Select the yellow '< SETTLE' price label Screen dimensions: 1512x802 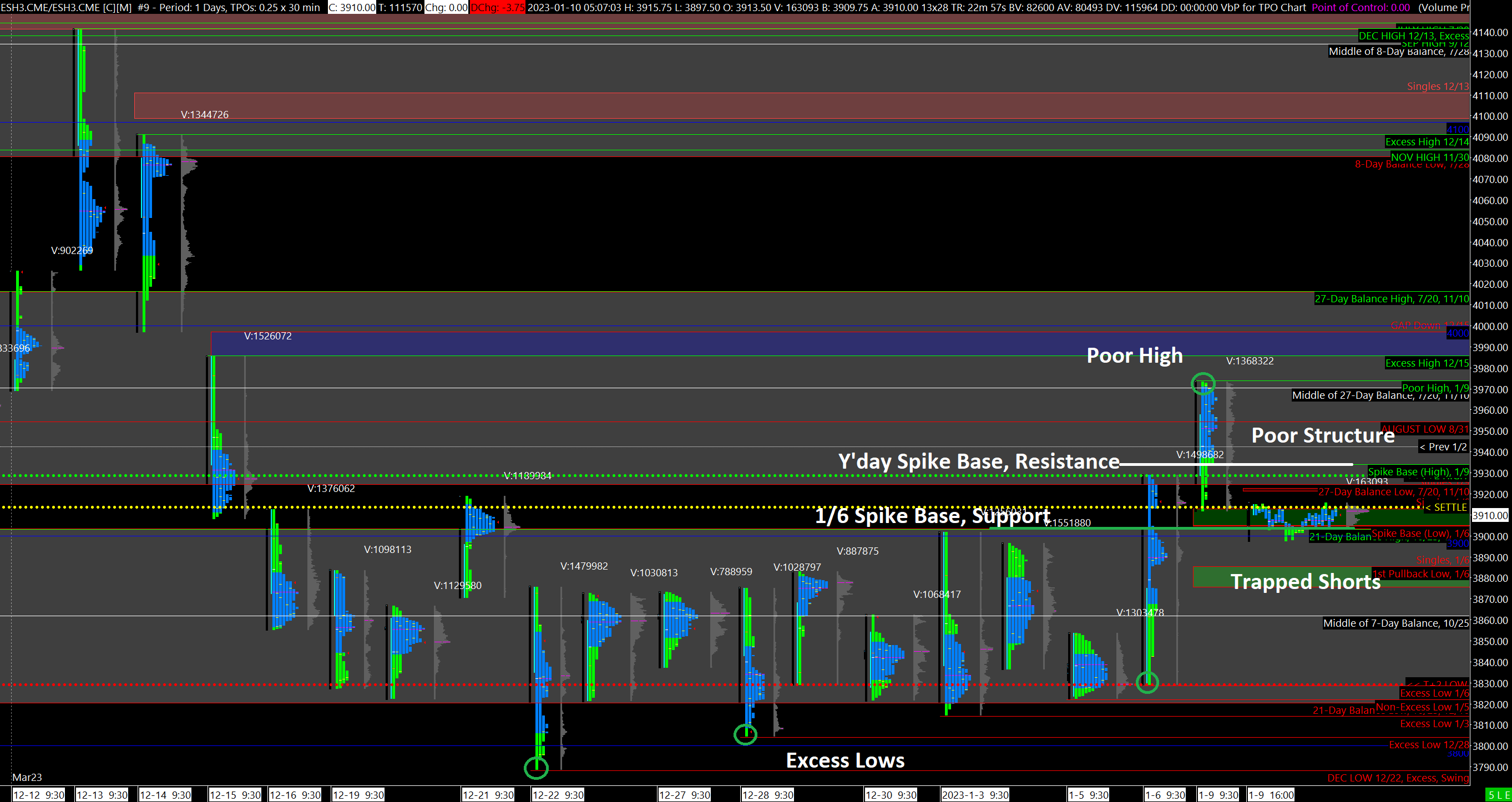coord(1447,507)
